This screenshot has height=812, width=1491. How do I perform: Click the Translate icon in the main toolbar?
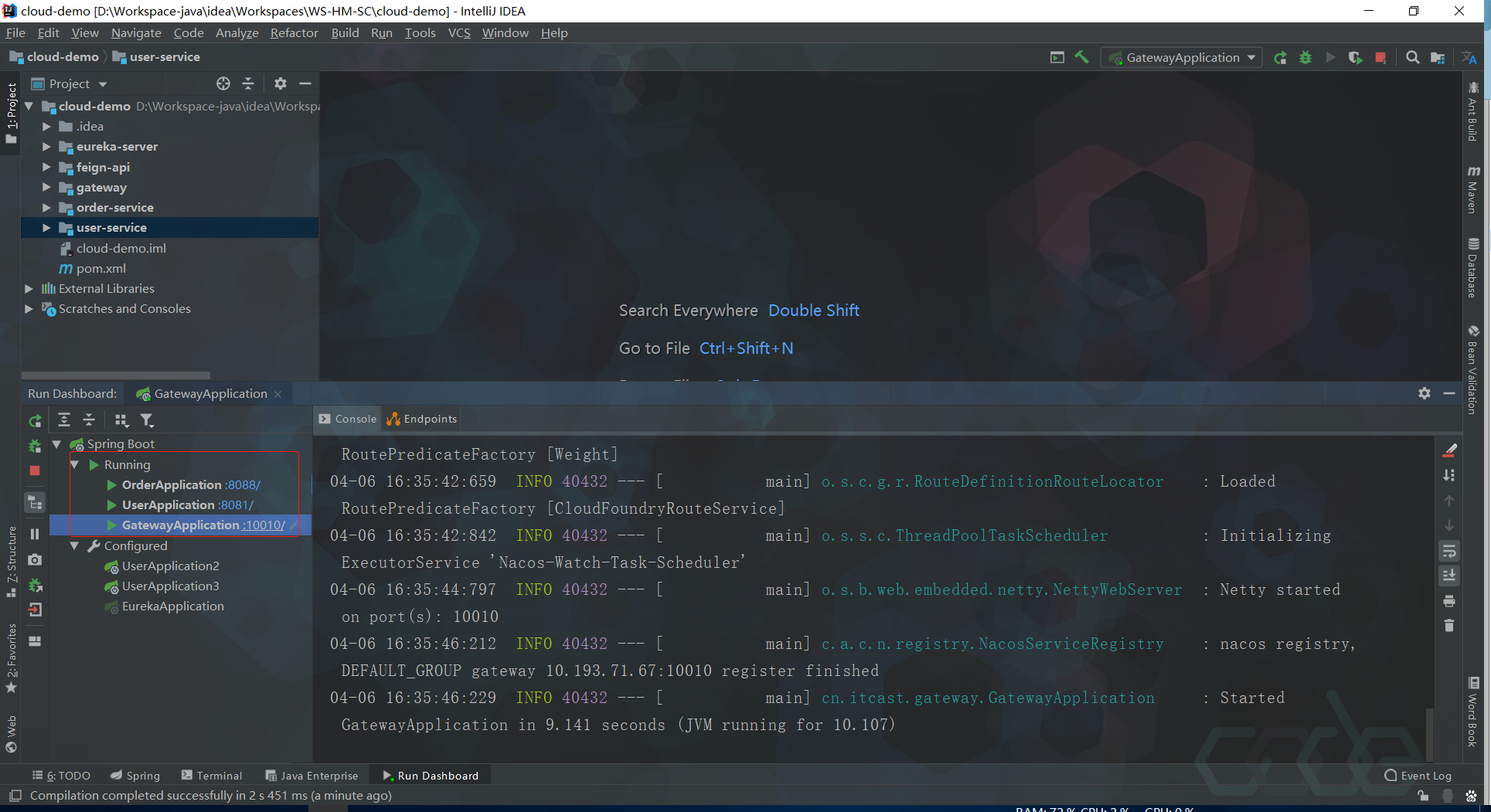(1469, 57)
